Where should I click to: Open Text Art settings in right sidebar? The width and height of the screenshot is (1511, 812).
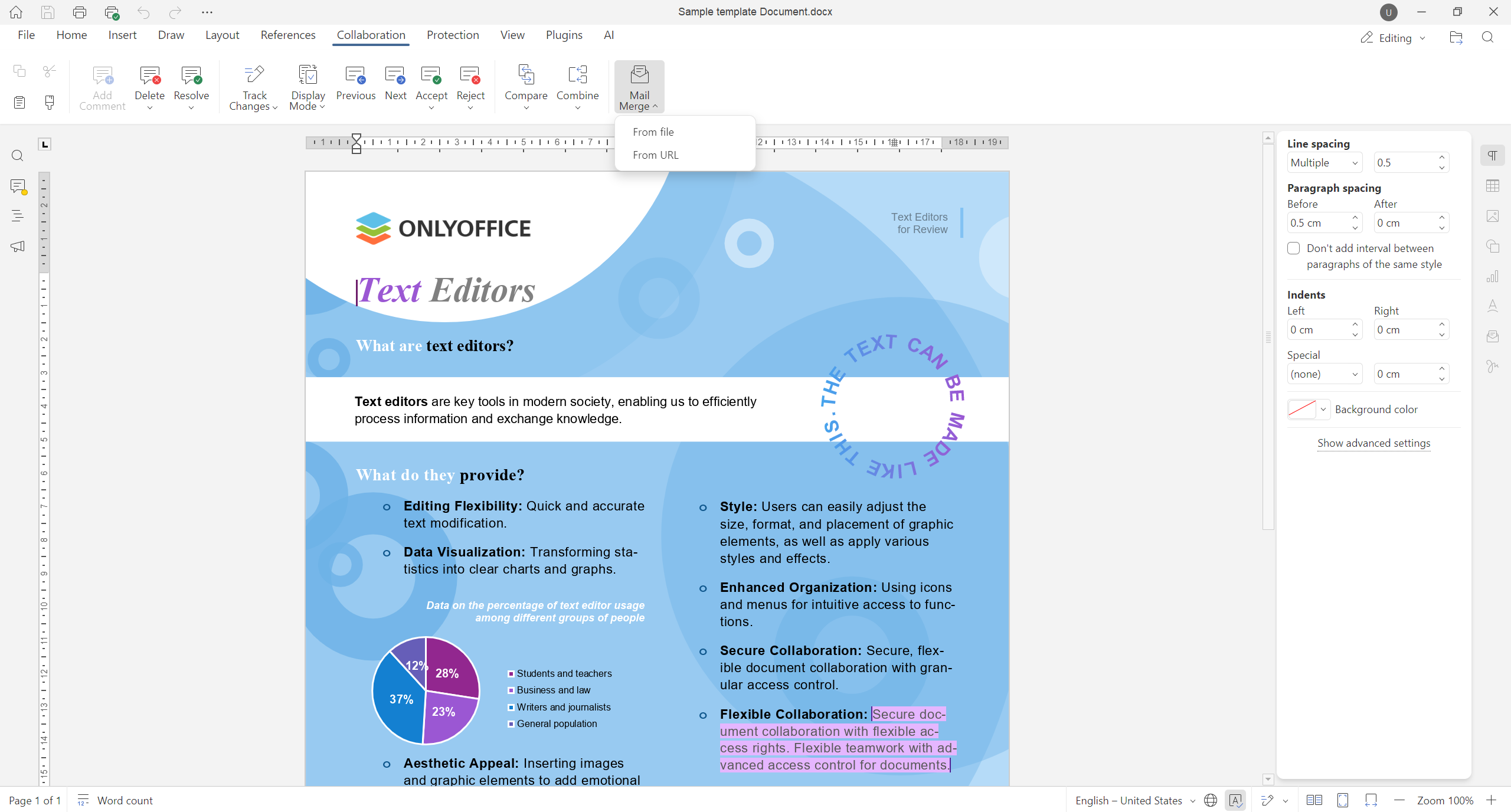(x=1493, y=306)
